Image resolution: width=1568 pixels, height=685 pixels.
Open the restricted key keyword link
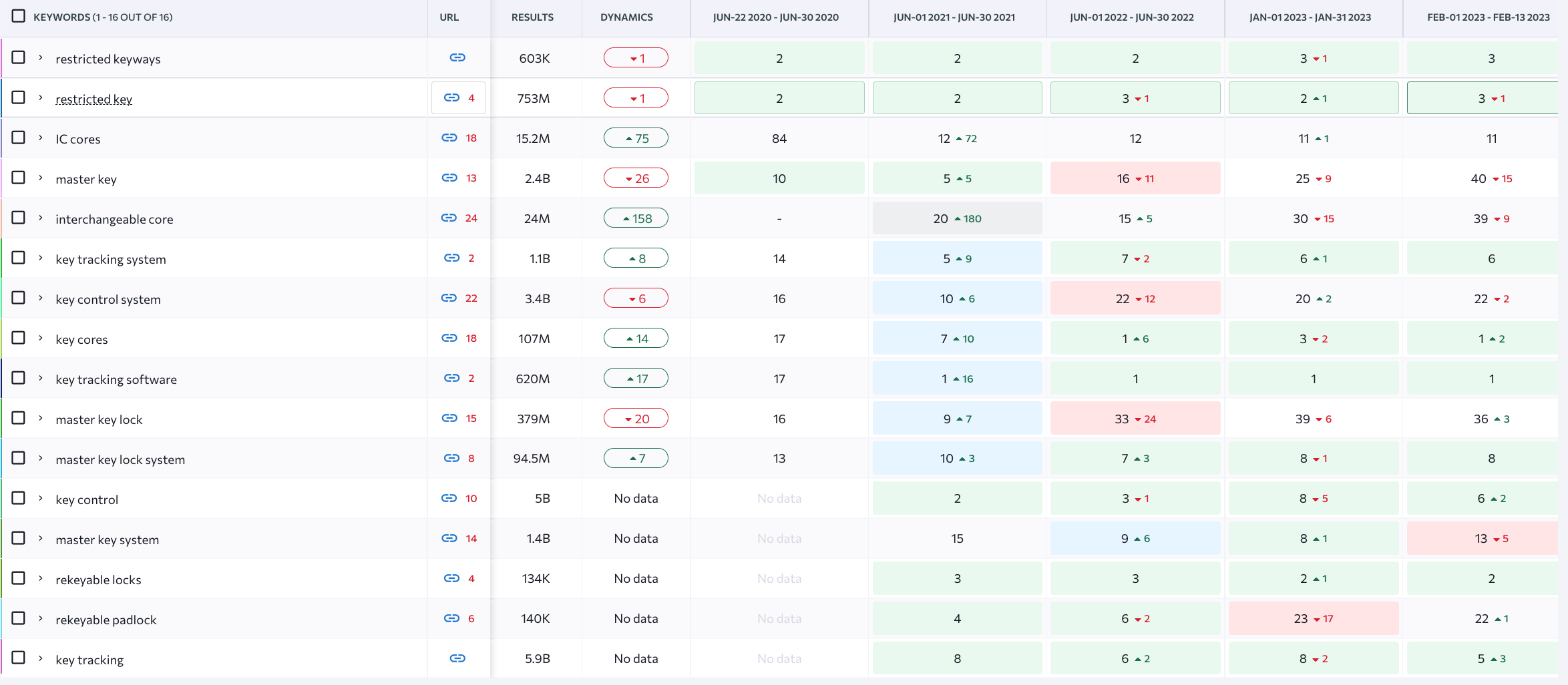pyautogui.click(x=94, y=99)
